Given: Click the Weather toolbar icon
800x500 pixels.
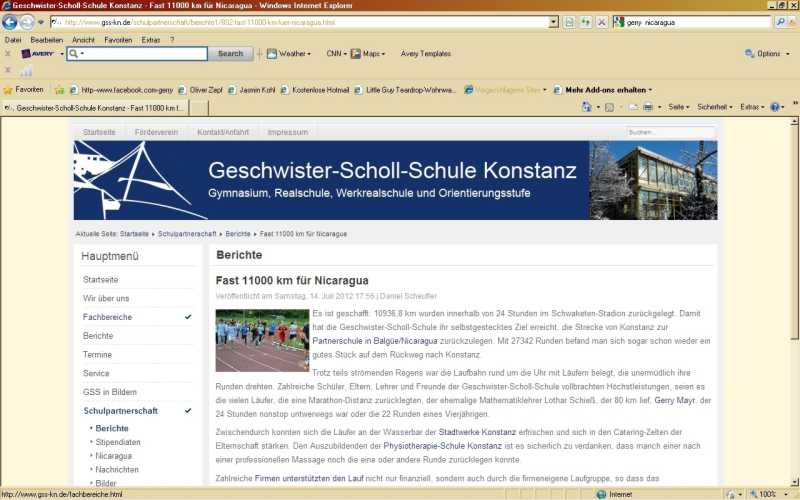Looking at the screenshot, I should pyautogui.click(x=272, y=54).
